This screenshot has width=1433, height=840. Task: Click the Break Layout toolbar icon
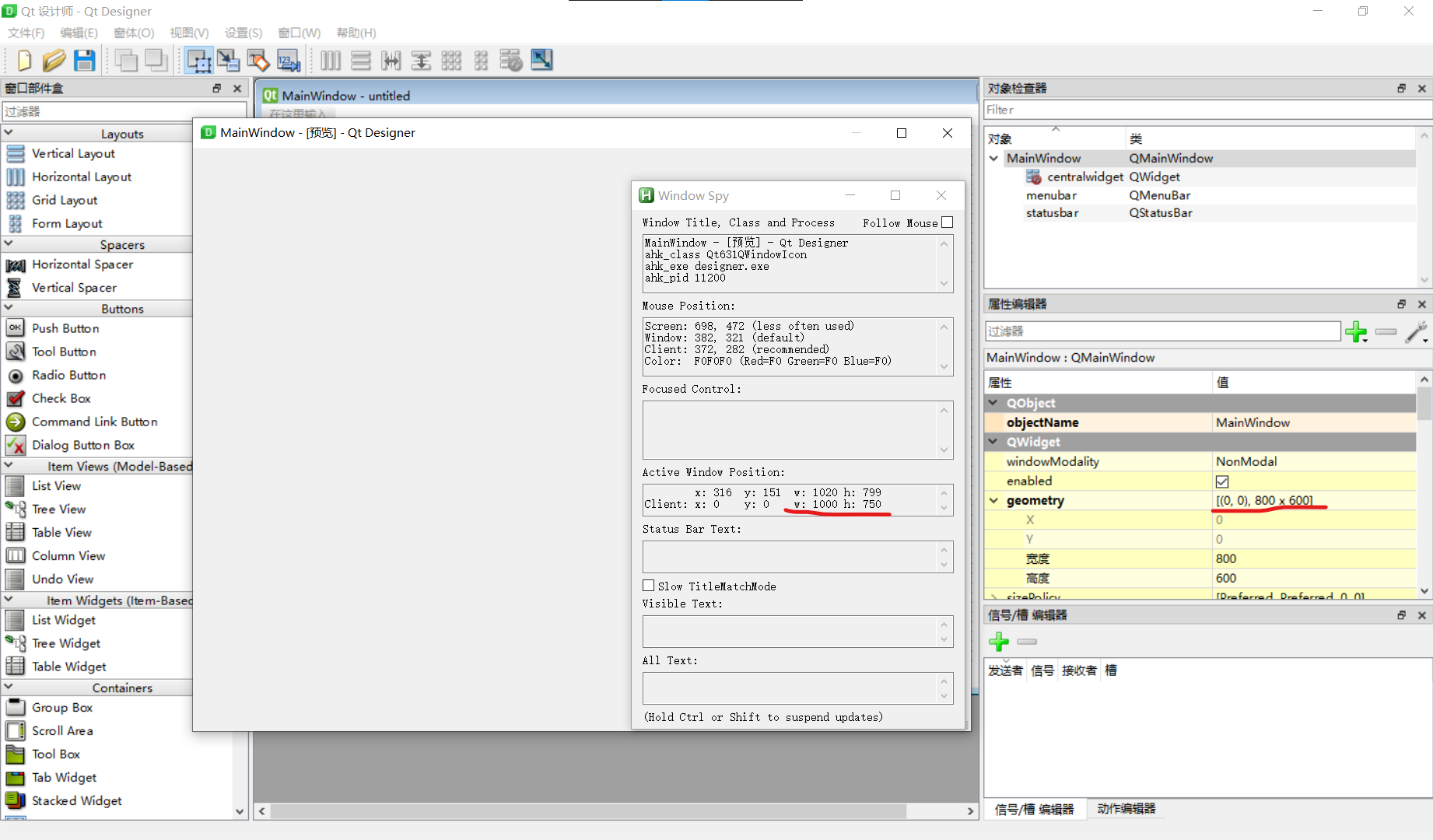511,60
